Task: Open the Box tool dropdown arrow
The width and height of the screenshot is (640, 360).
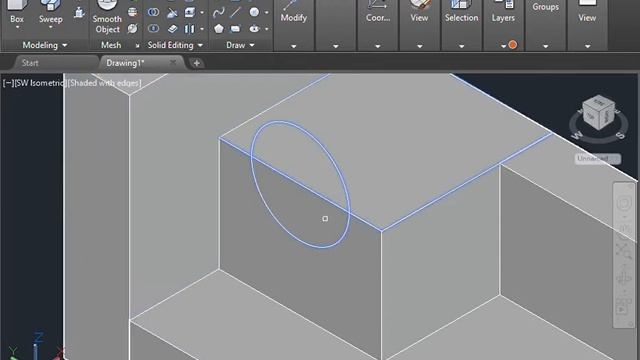Action: click(17, 27)
